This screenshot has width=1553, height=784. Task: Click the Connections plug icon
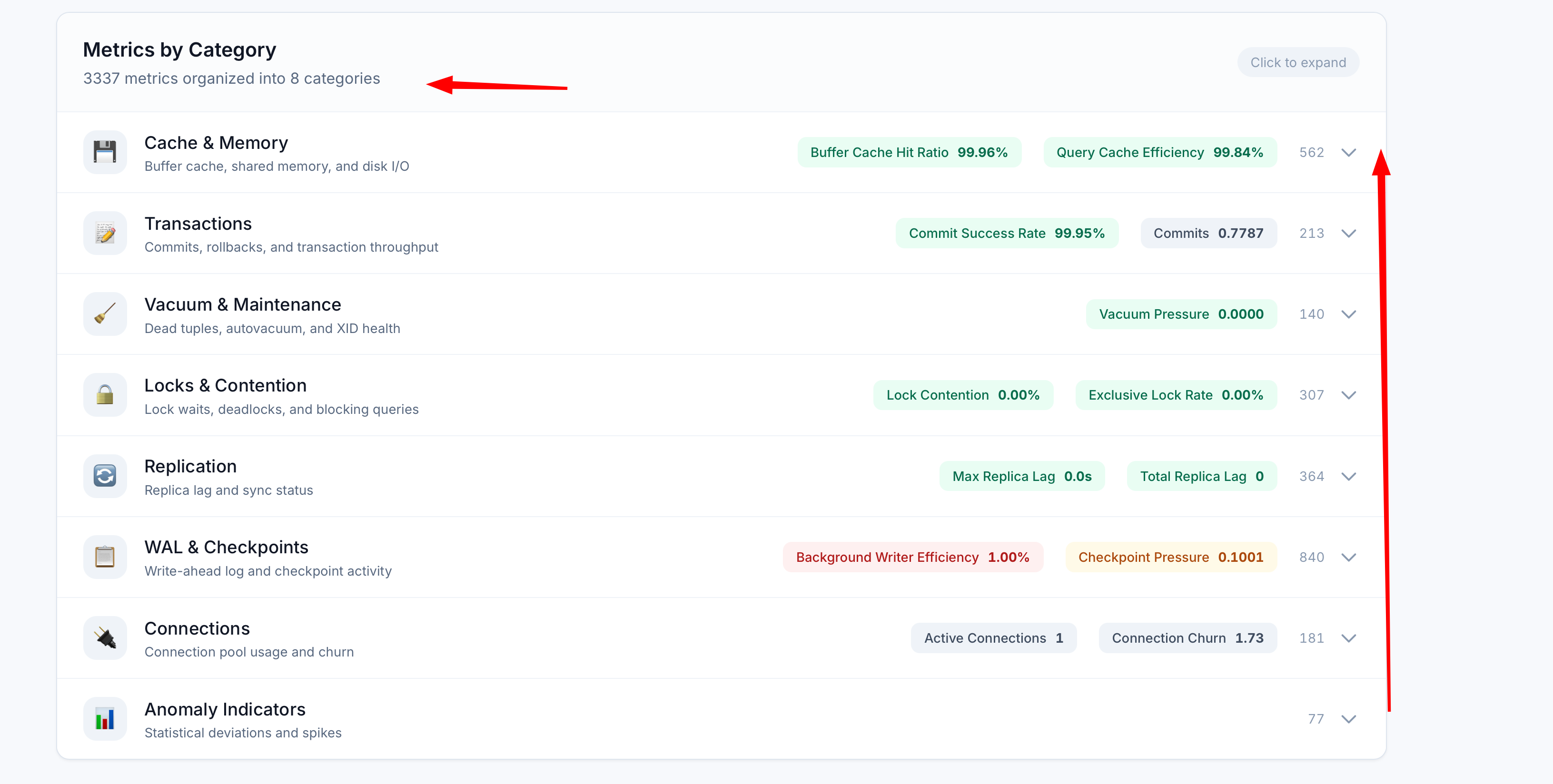[105, 637]
